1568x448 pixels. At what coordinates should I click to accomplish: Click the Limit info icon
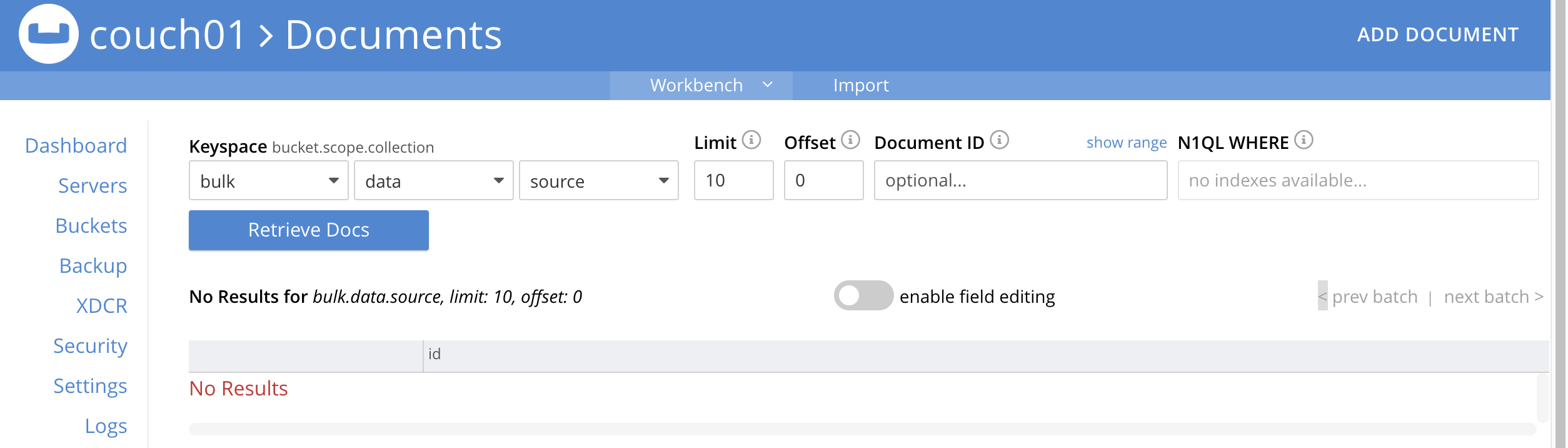751,140
